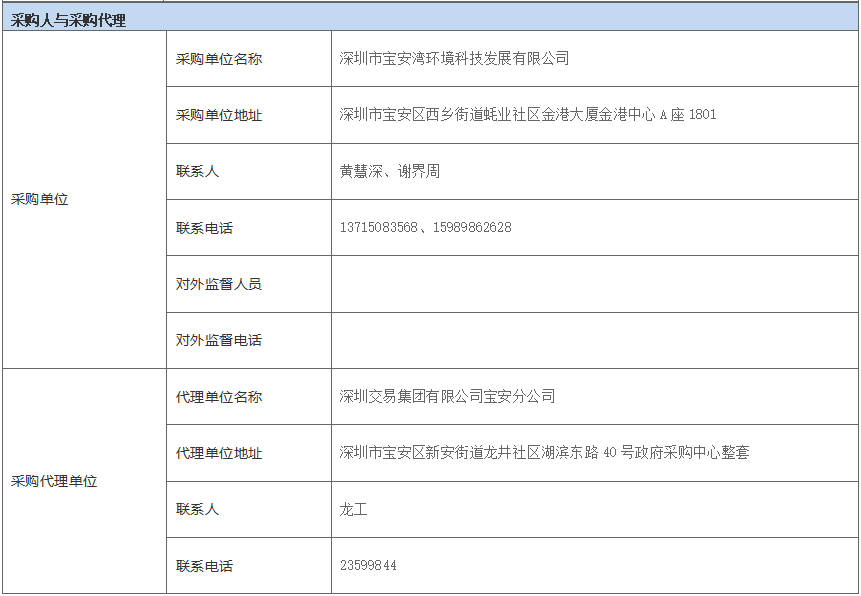This screenshot has height=596, width=861.
Task: Select phone number 13715083568
Action: point(378,228)
